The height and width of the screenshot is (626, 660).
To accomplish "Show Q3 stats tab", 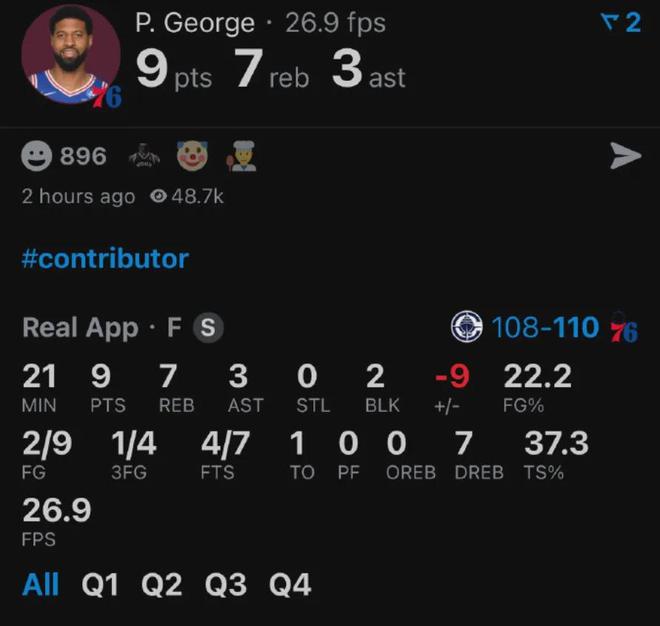I will 227,584.
